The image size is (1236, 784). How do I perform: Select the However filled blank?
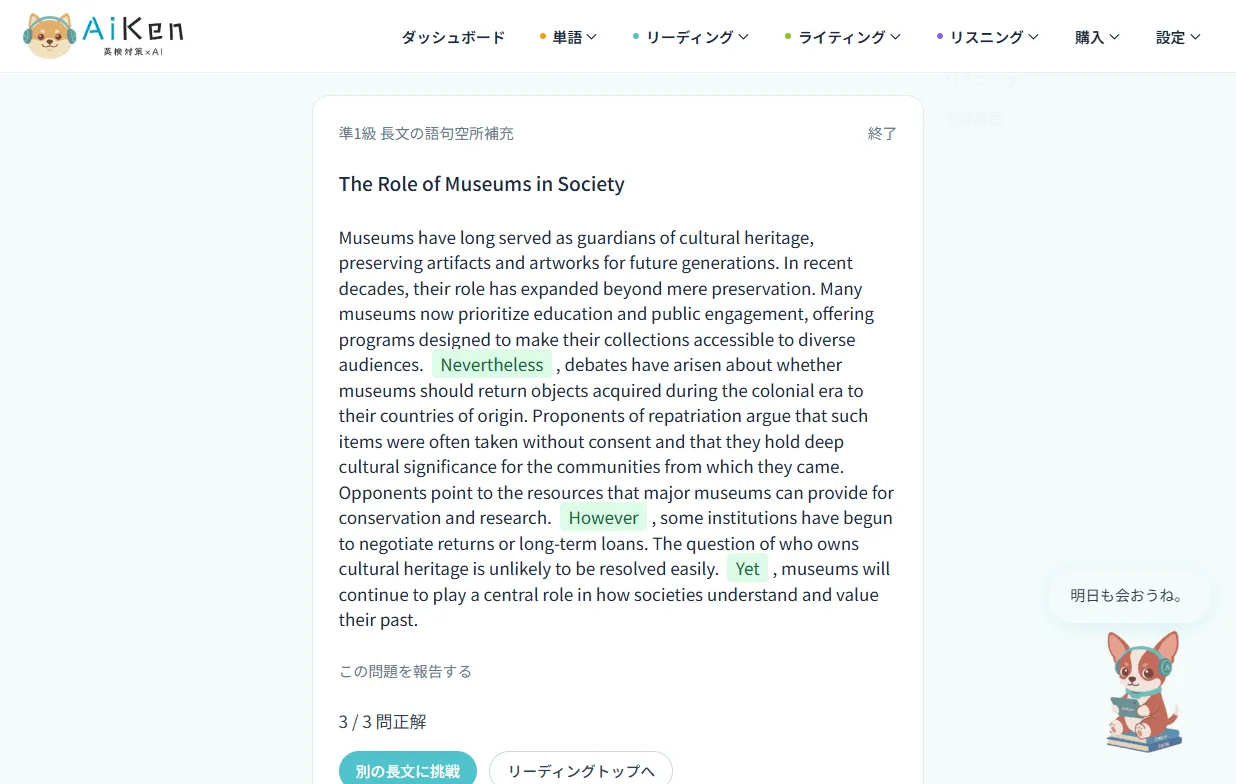[603, 518]
